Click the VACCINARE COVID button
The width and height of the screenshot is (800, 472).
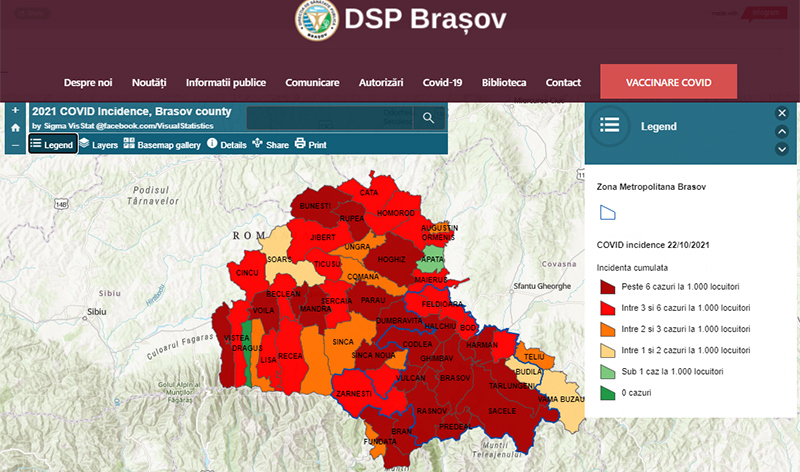(668, 82)
